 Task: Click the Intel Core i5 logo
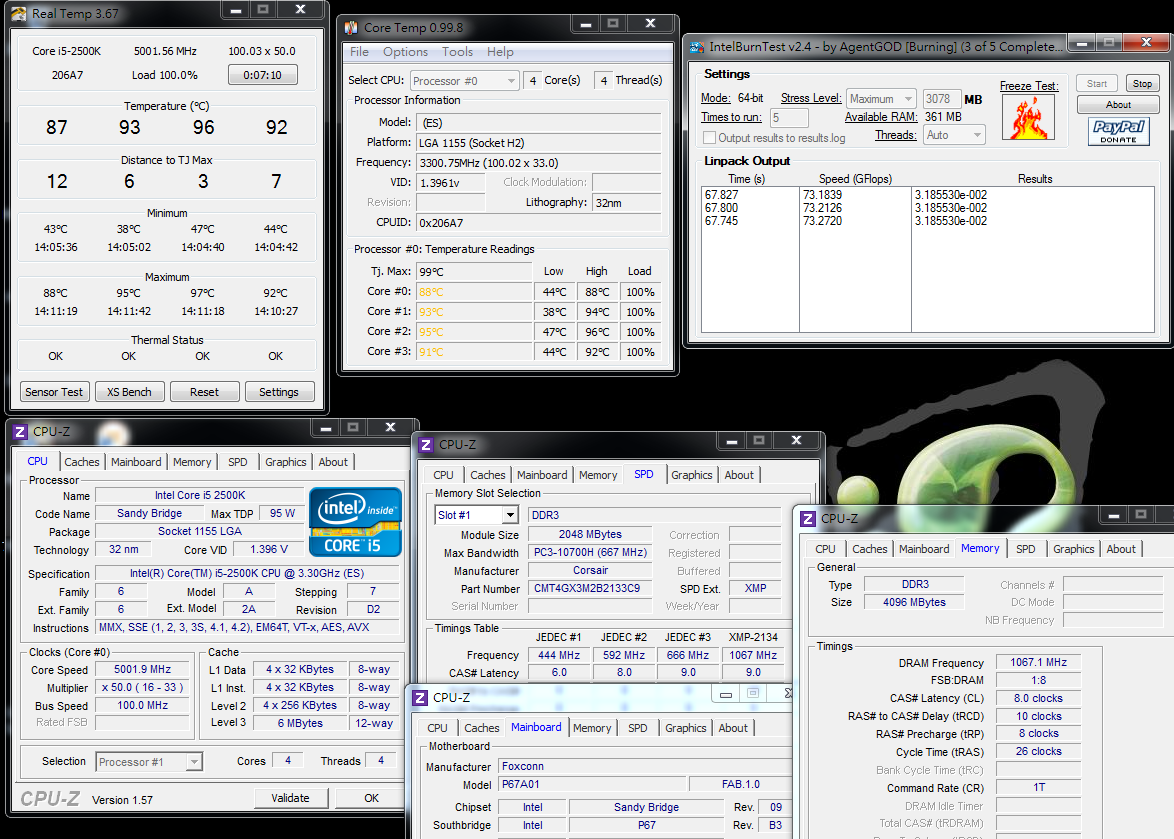355,520
